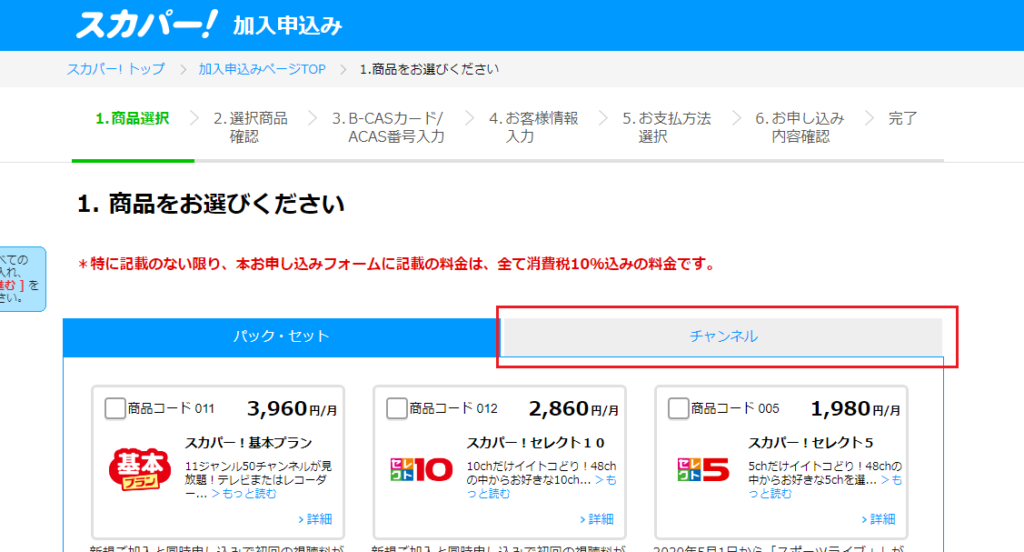Click the 2,860円/月 price

(573, 409)
